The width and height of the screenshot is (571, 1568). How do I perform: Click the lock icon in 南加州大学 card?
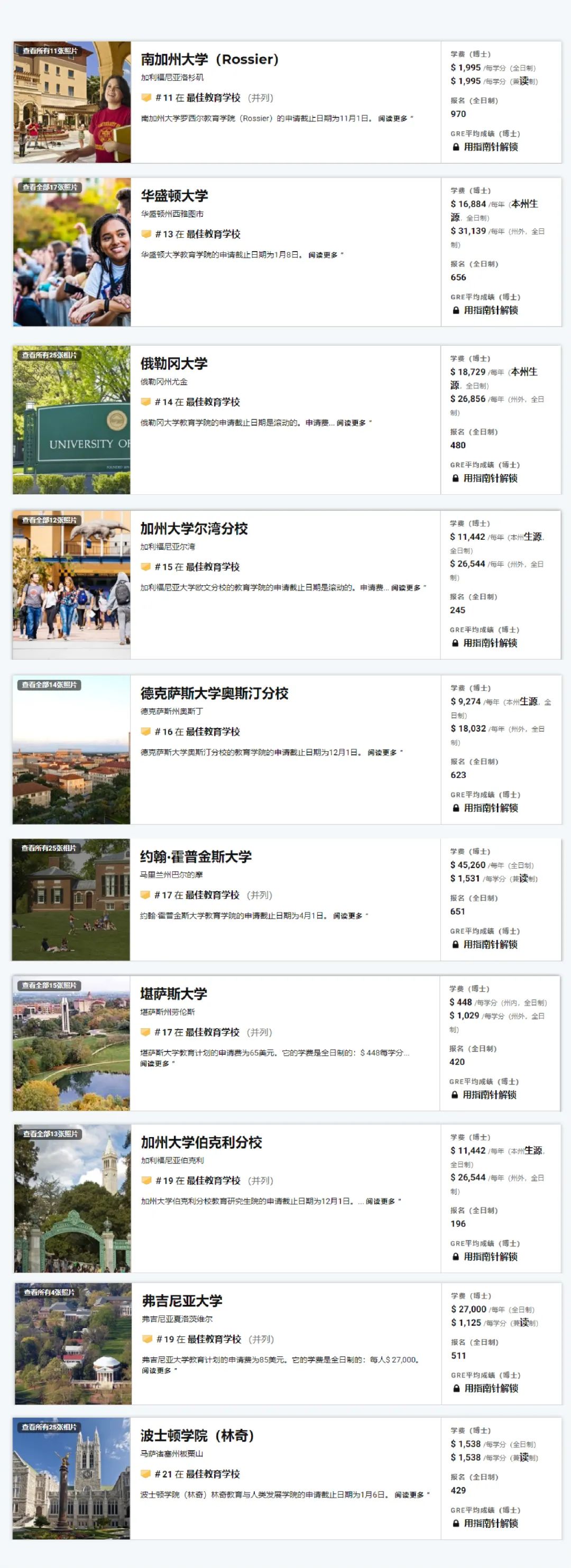456,146
